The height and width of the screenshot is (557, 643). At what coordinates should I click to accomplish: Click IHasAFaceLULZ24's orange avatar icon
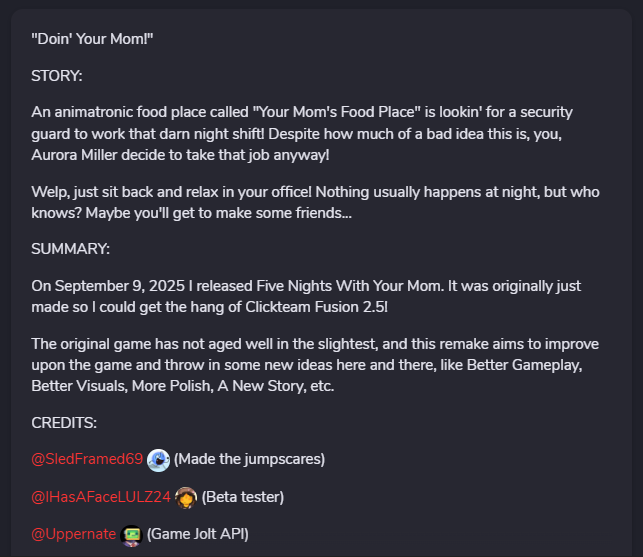coord(186,497)
